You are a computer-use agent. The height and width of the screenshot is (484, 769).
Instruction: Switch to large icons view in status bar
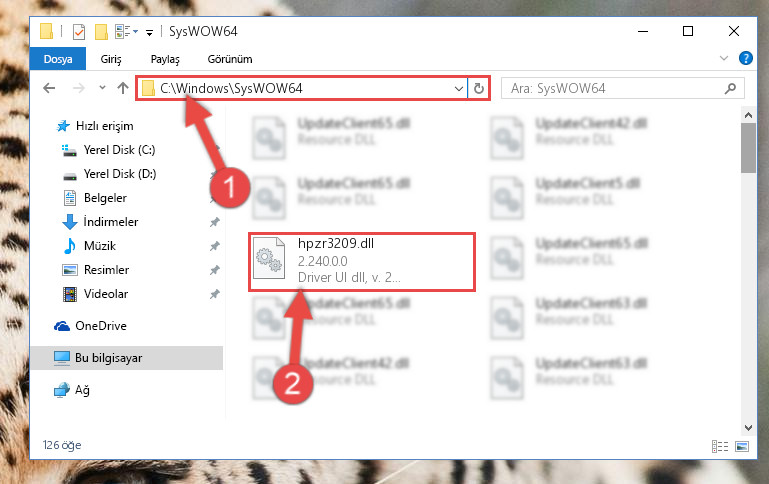coord(742,446)
